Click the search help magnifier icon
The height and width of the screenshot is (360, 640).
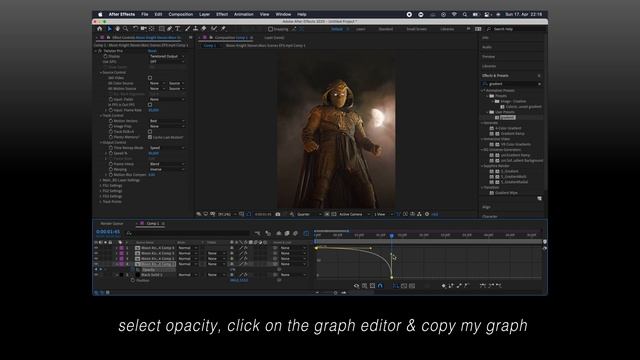click(x=489, y=29)
